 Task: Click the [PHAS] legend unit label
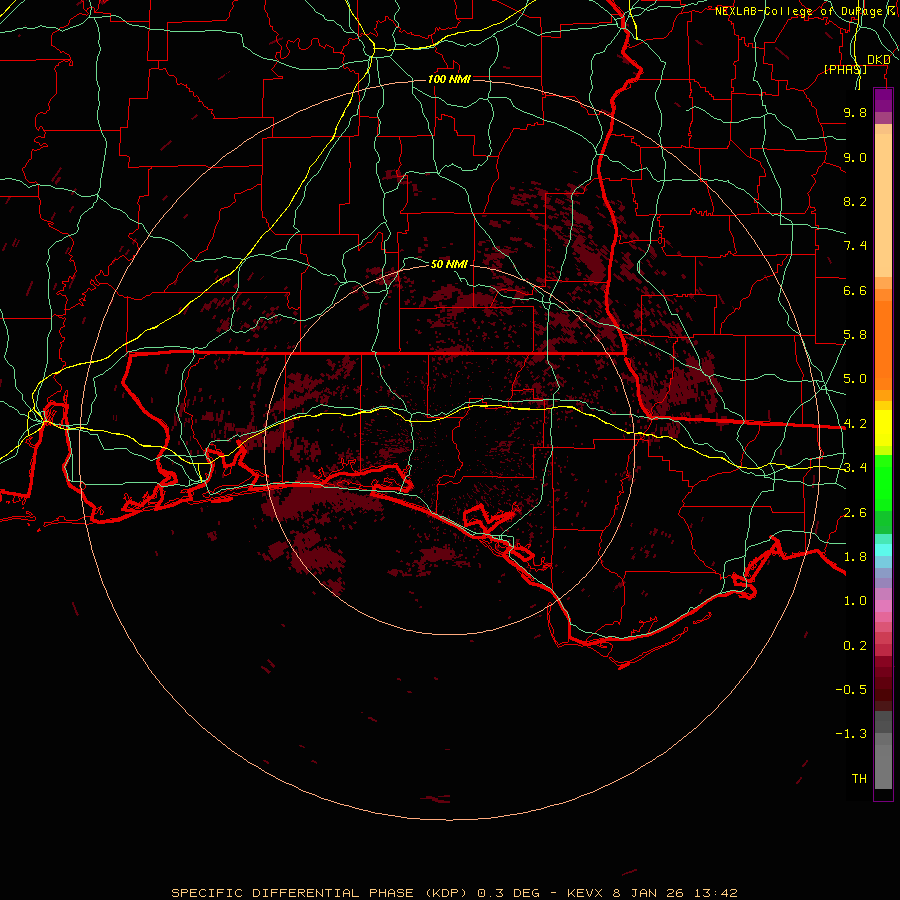[845, 69]
